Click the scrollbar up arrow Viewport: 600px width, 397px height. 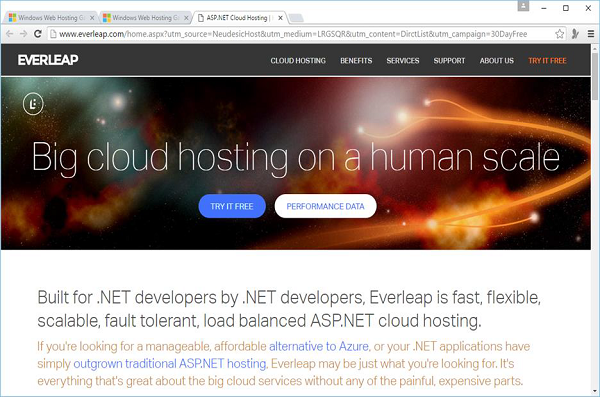pos(595,48)
